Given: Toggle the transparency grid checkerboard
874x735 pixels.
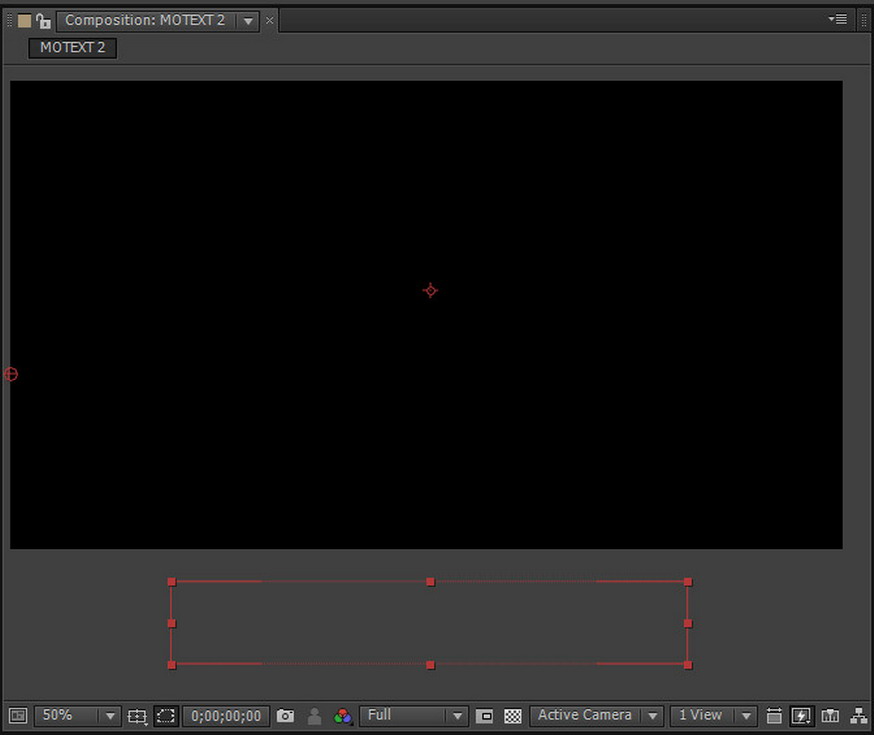Looking at the screenshot, I should coord(511,716).
